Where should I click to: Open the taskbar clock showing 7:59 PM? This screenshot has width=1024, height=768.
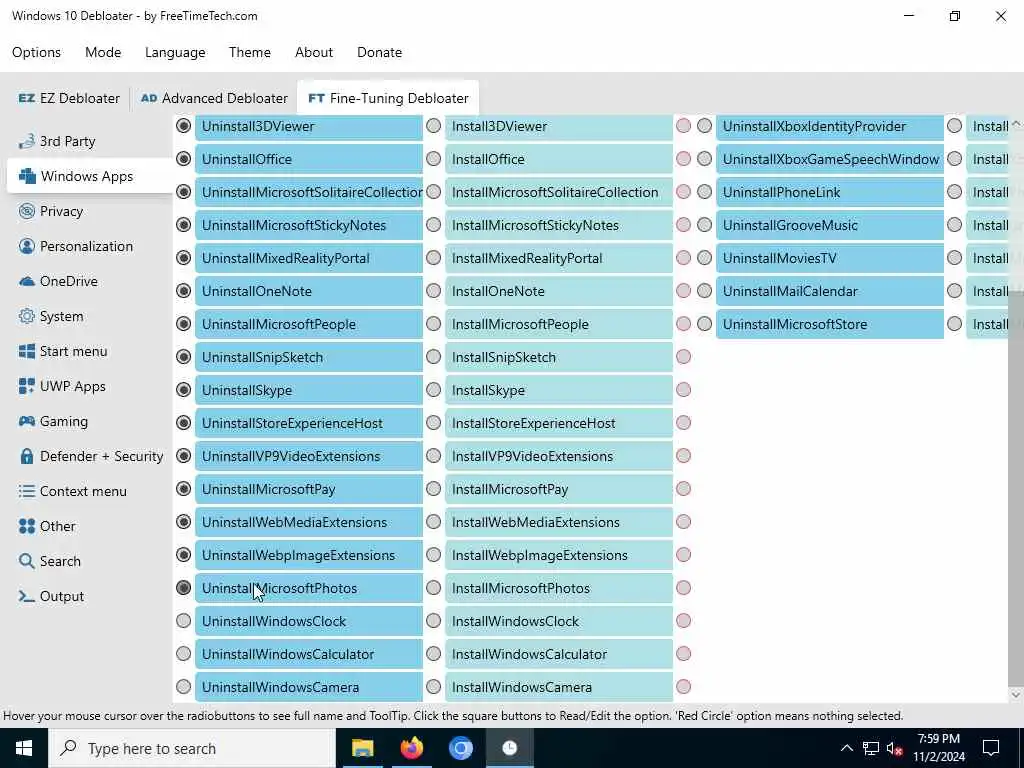938,748
